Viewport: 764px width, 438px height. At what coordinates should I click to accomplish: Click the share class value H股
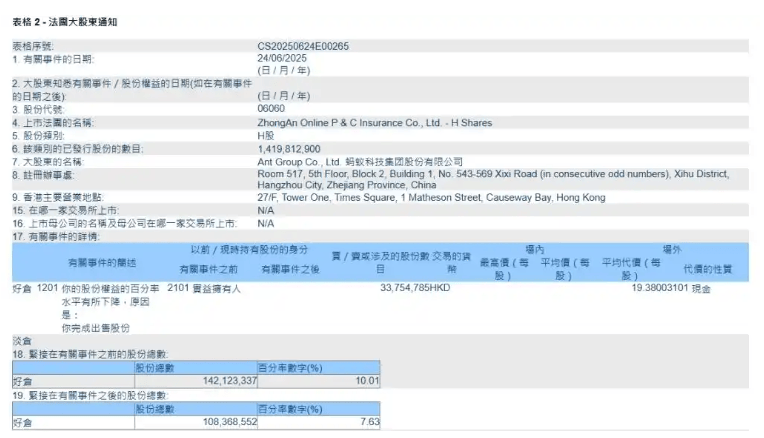coord(266,135)
